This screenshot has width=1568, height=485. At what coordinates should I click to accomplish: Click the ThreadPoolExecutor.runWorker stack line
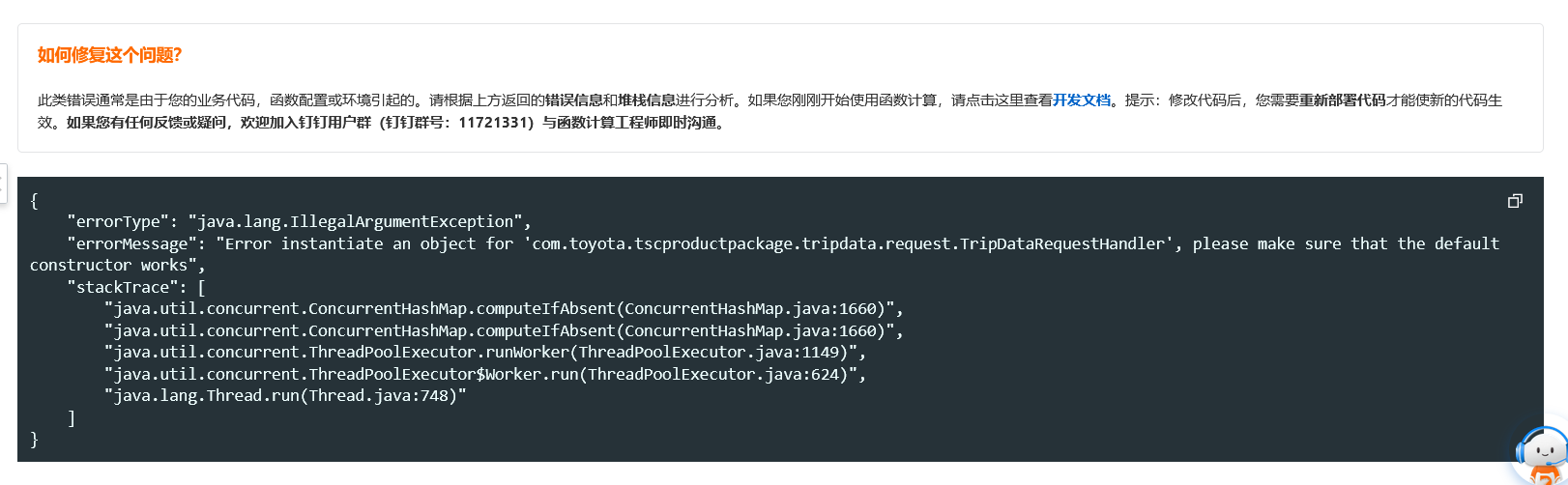pyautogui.click(x=485, y=353)
